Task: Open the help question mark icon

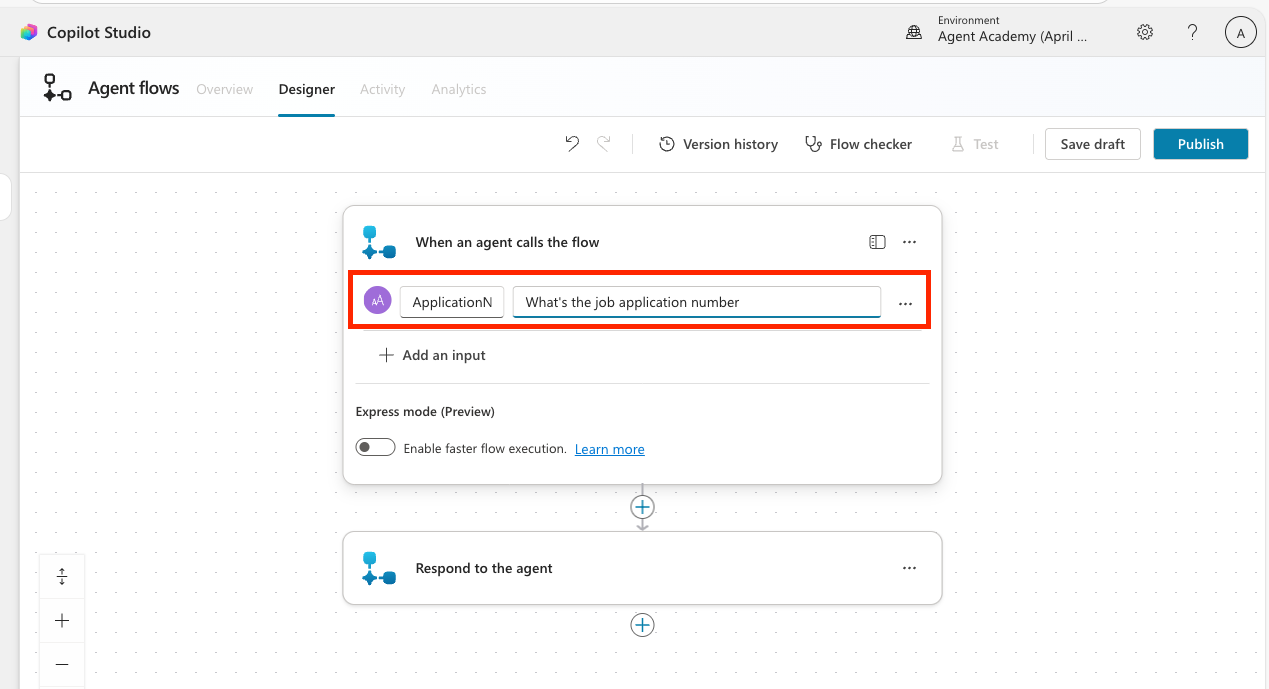Action: point(1192,32)
